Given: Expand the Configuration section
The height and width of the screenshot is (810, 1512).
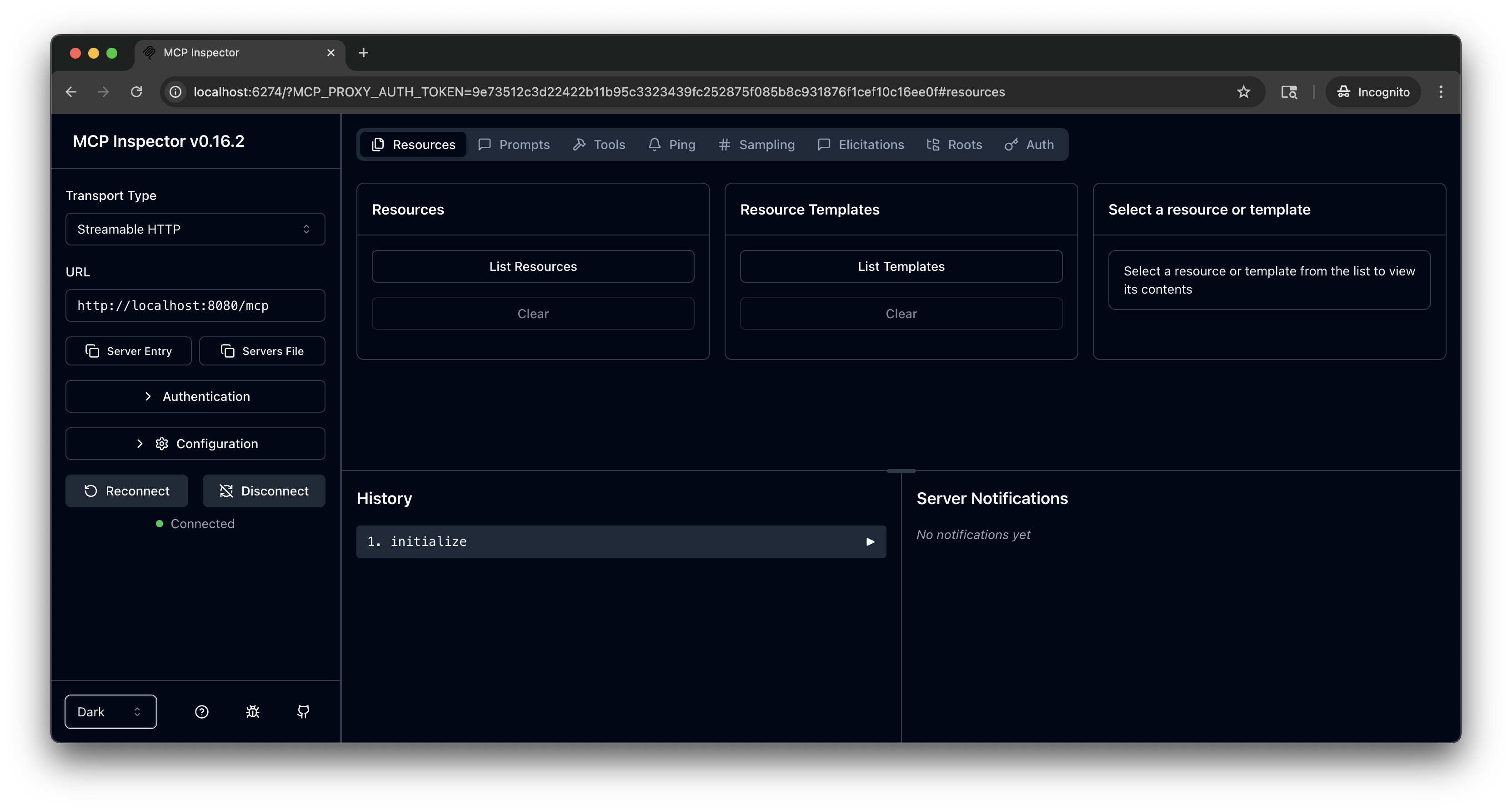Looking at the screenshot, I should [x=195, y=444].
